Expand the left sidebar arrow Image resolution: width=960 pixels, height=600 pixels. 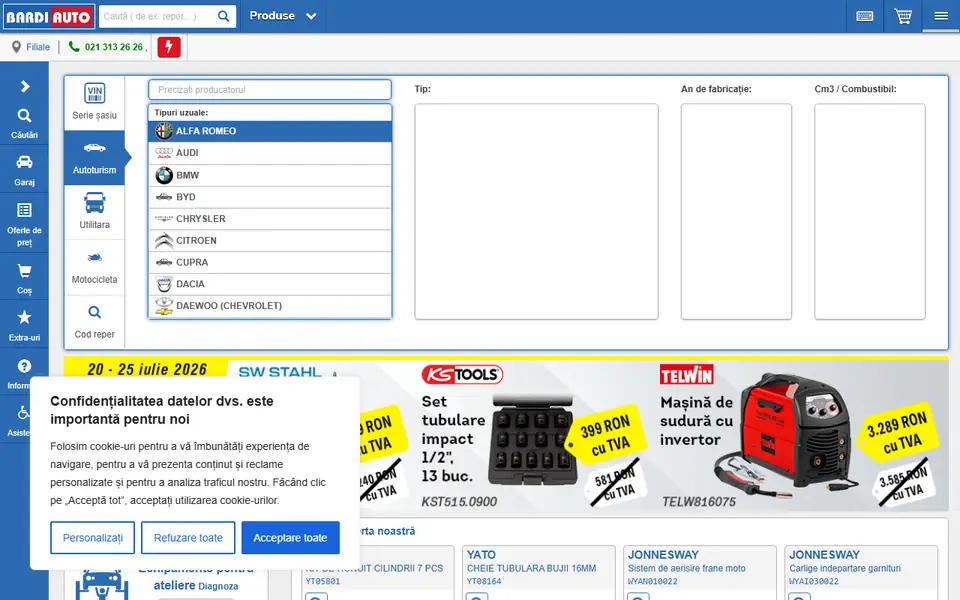(24, 86)
